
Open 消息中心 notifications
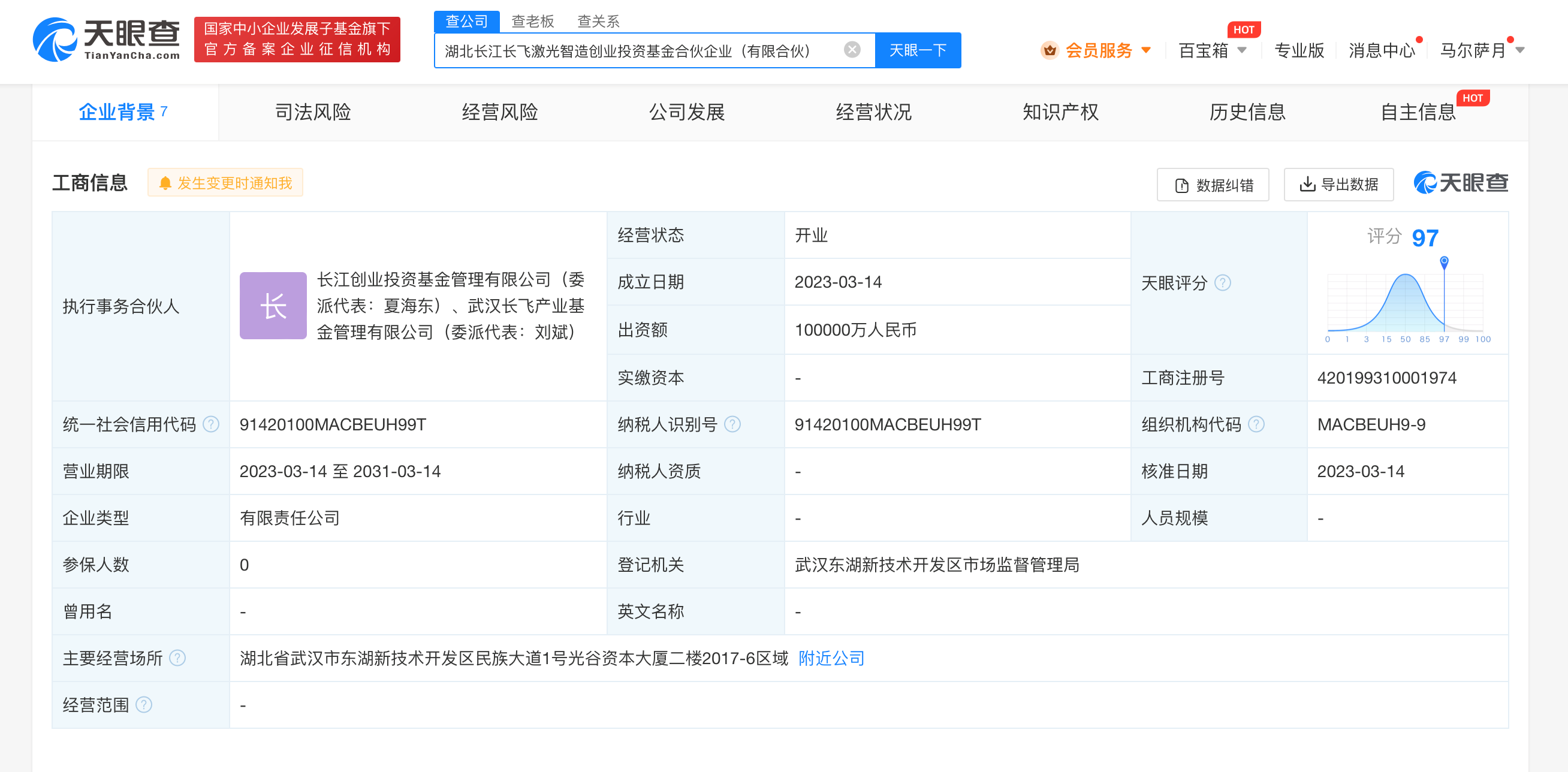coord(1382,50)
